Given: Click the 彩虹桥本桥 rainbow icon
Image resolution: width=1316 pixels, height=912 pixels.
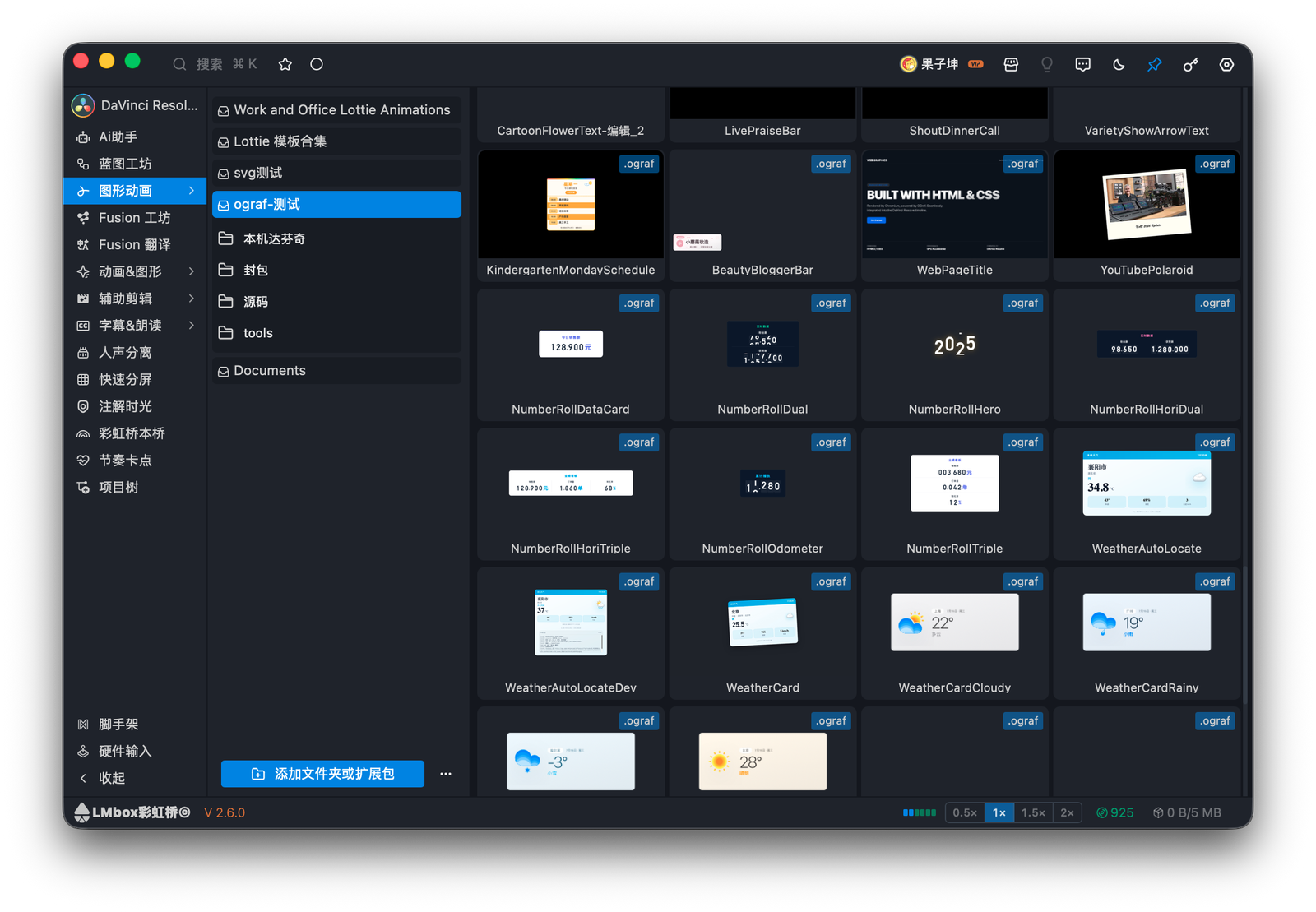Looking at the screenshot, I should (83, 433).
